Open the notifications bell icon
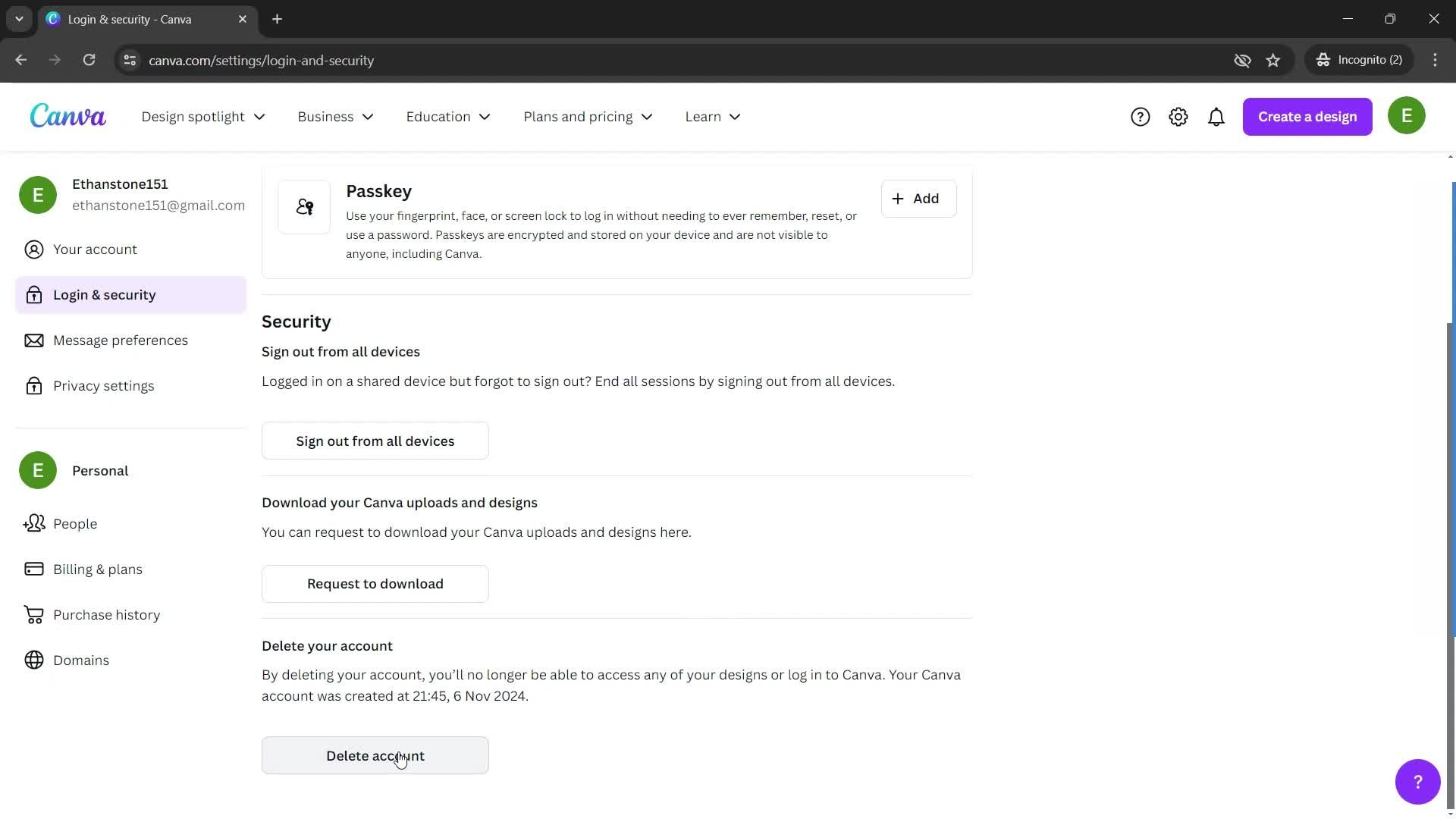Screen dimensions: 1456x819 pos(1217,116)
